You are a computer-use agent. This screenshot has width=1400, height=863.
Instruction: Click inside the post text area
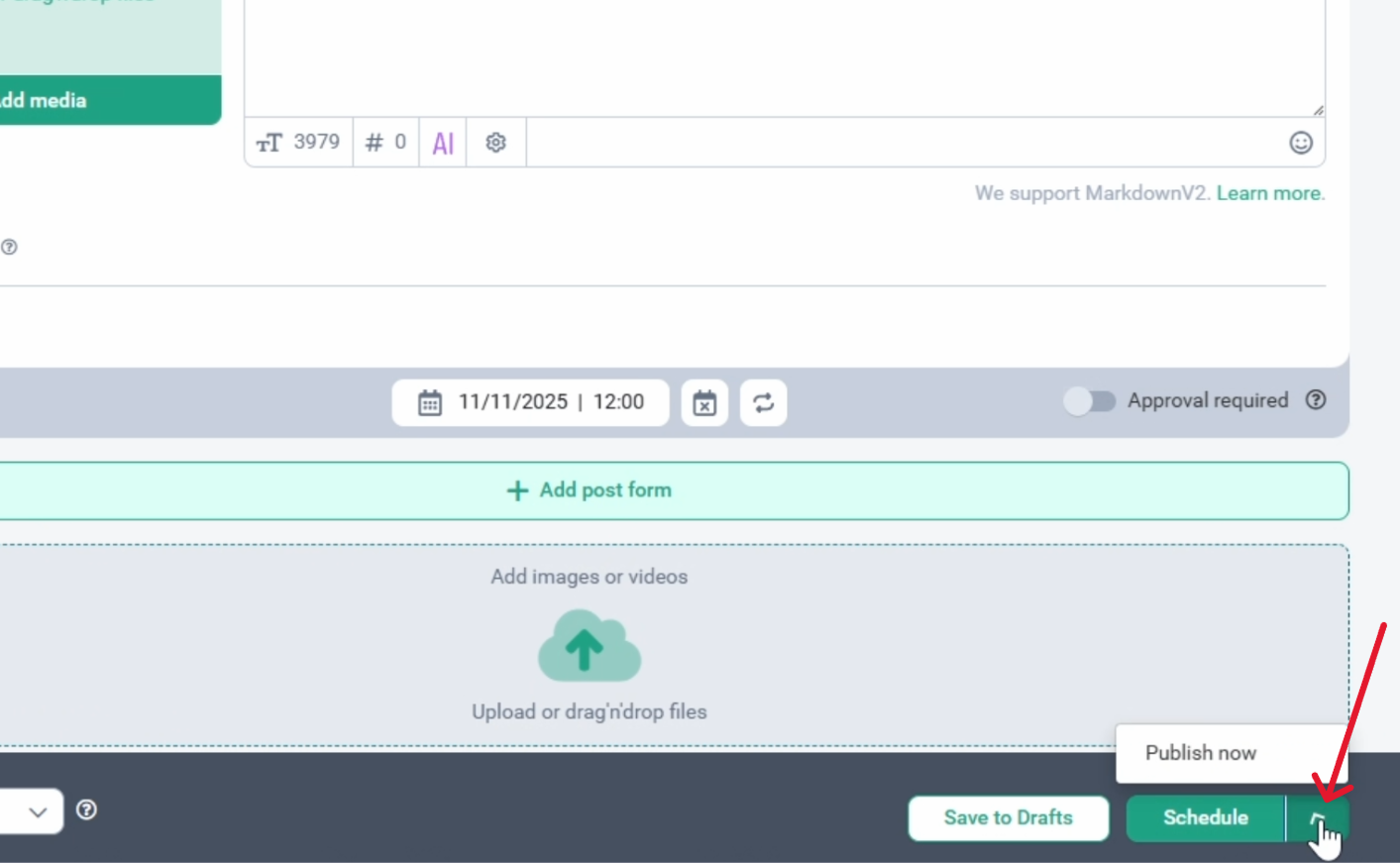pos(783,54)
